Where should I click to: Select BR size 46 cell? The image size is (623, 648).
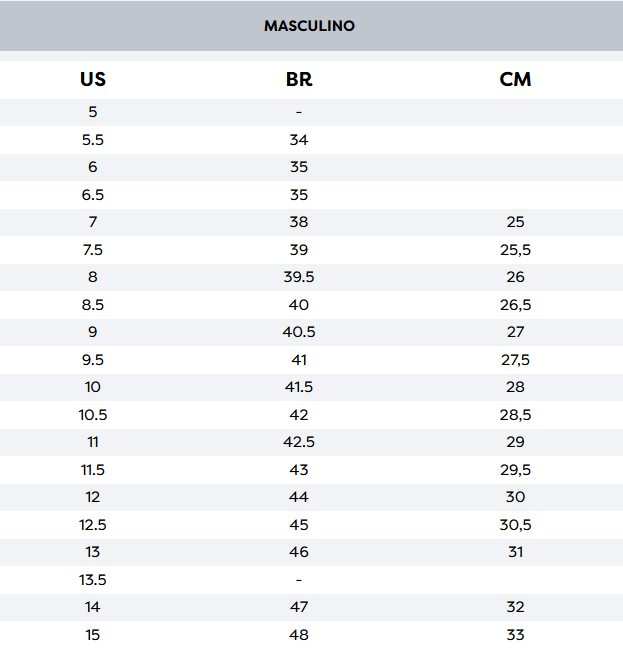(299, 552)
